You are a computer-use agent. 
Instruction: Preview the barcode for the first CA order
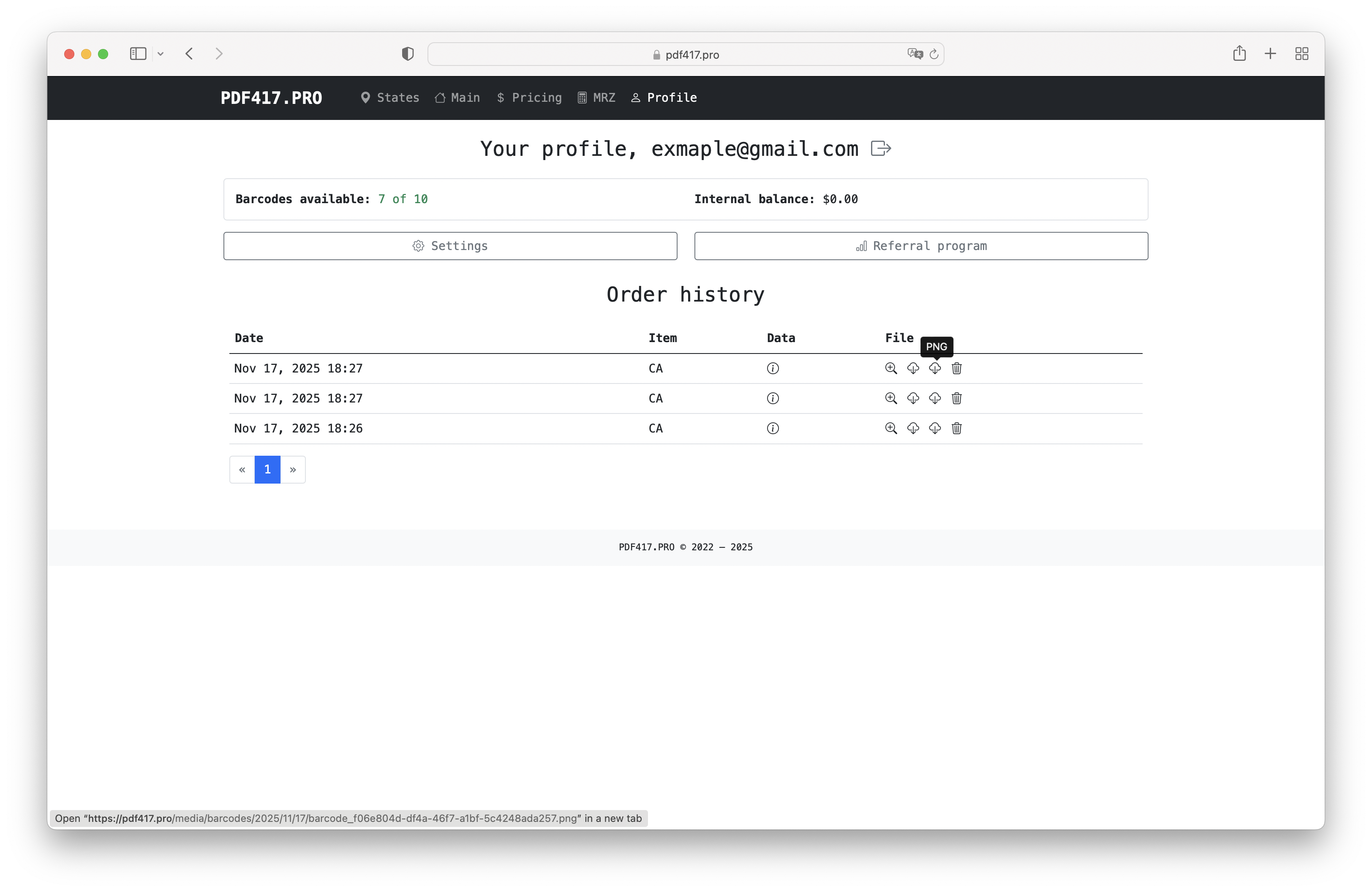coord(891,368)
